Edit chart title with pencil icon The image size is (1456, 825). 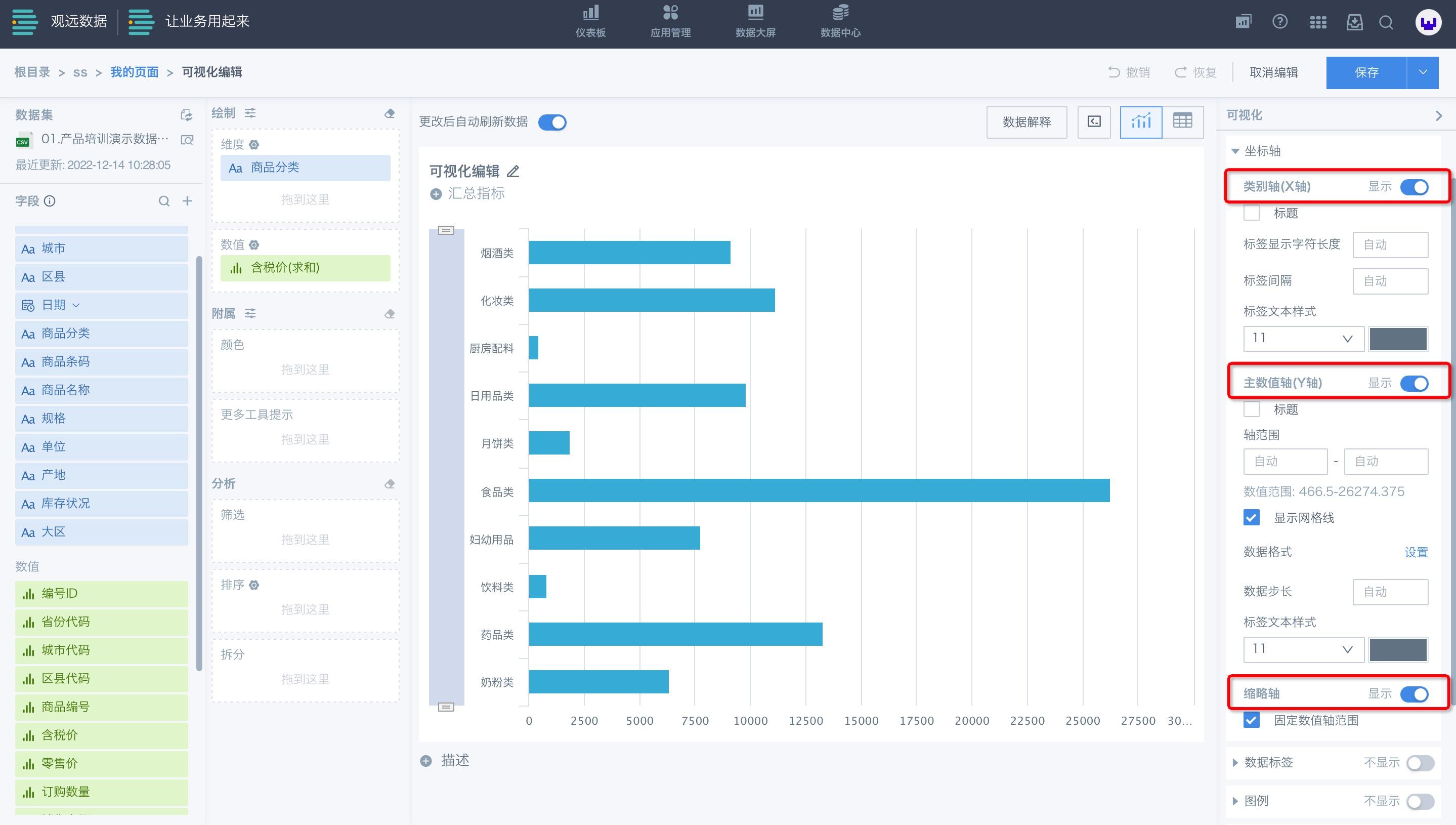coord(513,171)
